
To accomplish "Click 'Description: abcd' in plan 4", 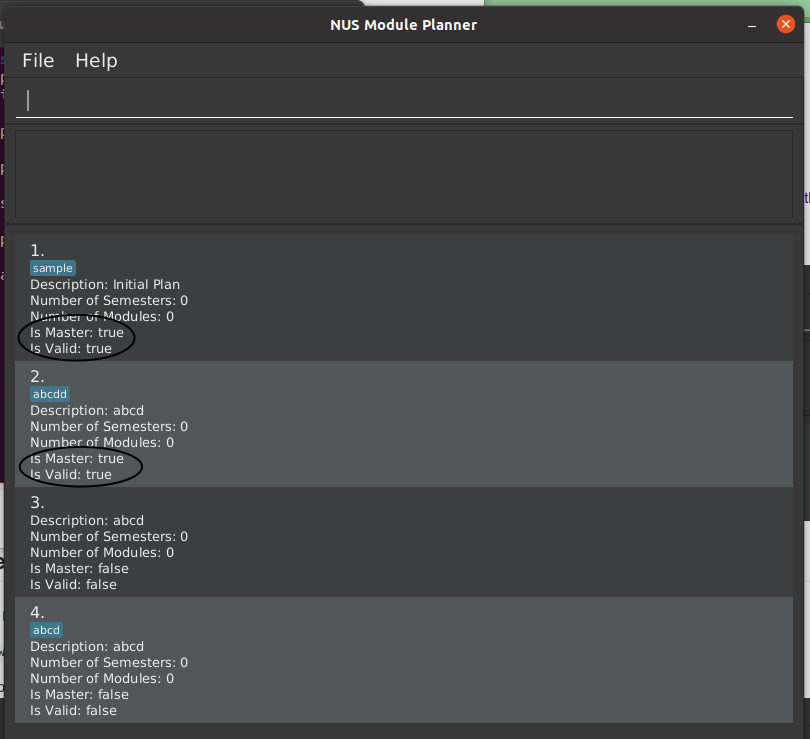I will [x=87, y=647].
